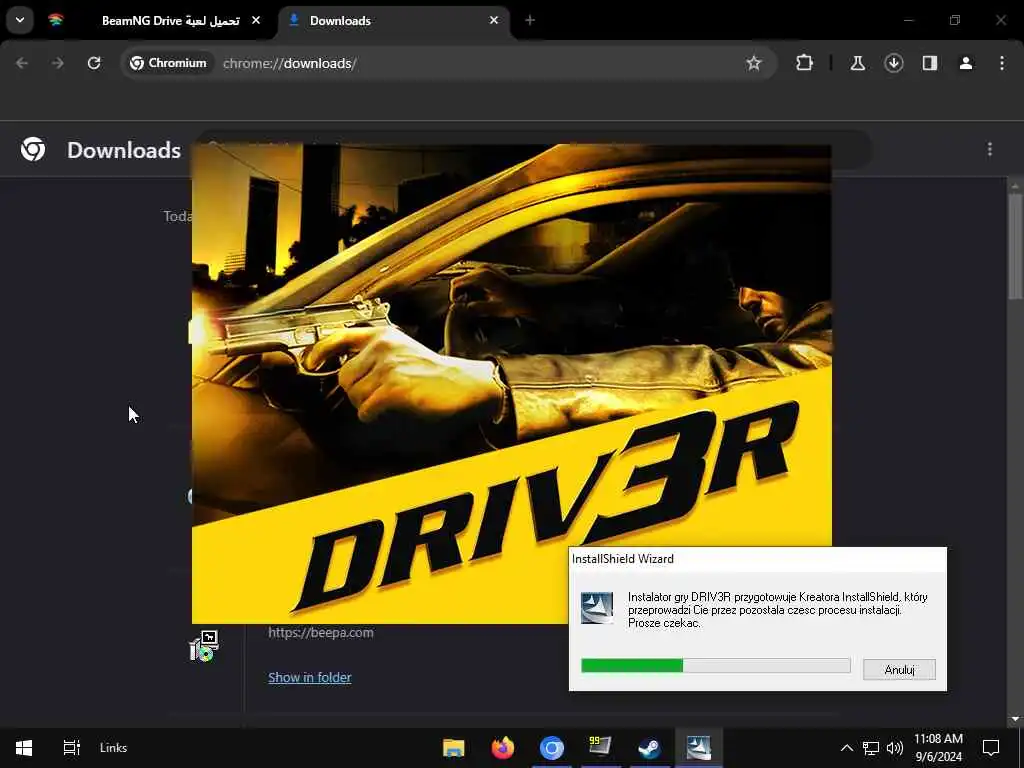Select the Downloads tab
1024x768 pixels.
394,20
